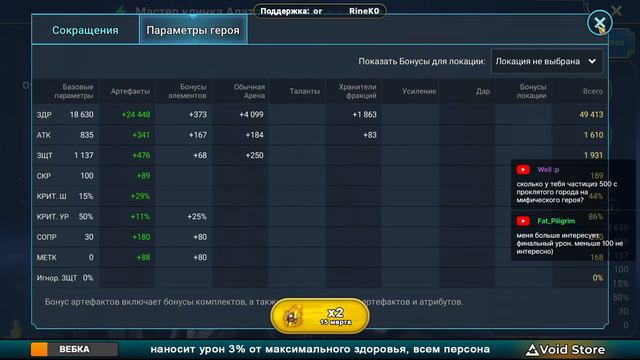Click the АТК base value 835
The width and height of the screenshot is (640, 360).
87,135
